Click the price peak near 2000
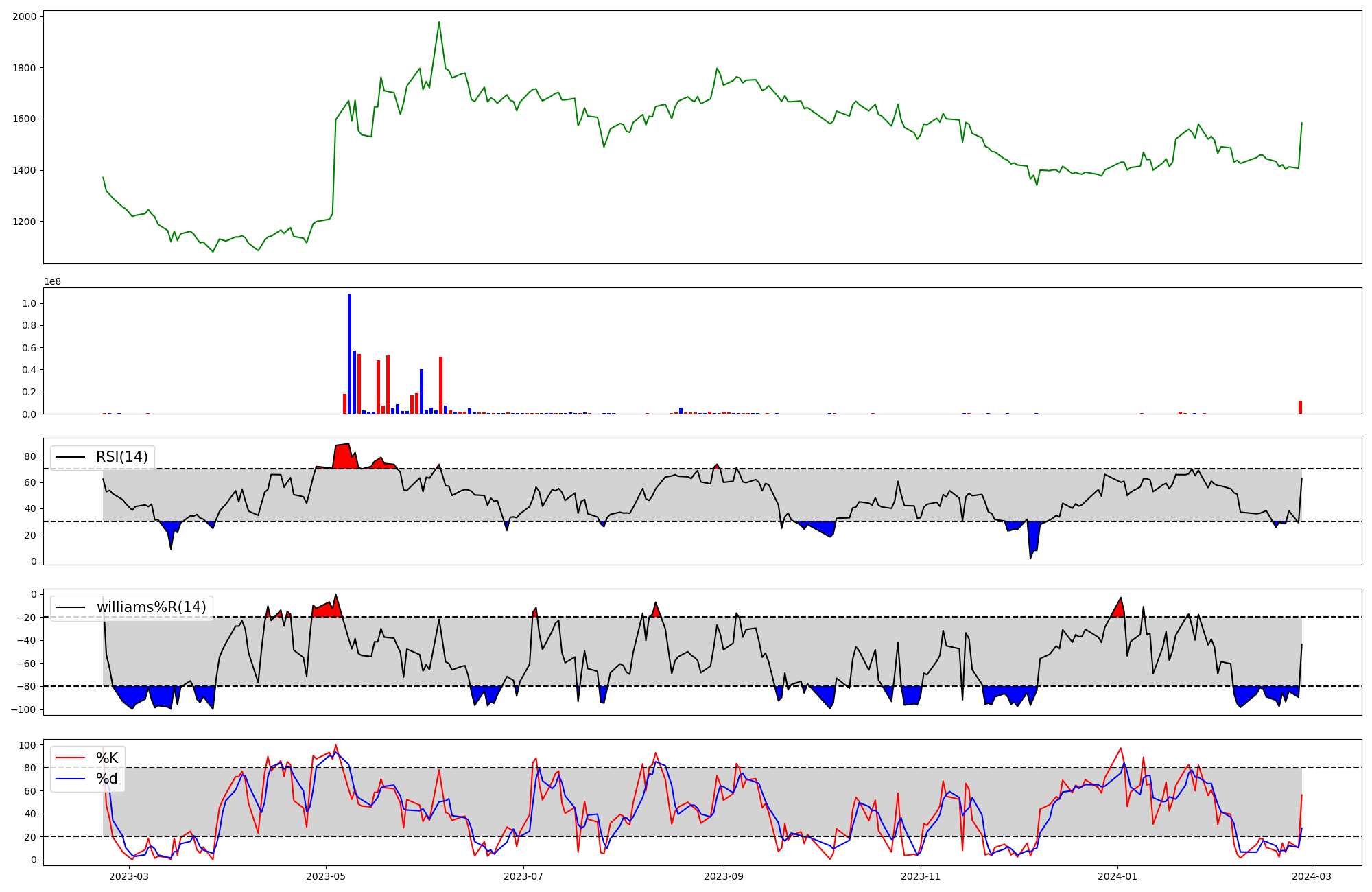This screenshot has height=892, width=1372. (x=439, y=22)
